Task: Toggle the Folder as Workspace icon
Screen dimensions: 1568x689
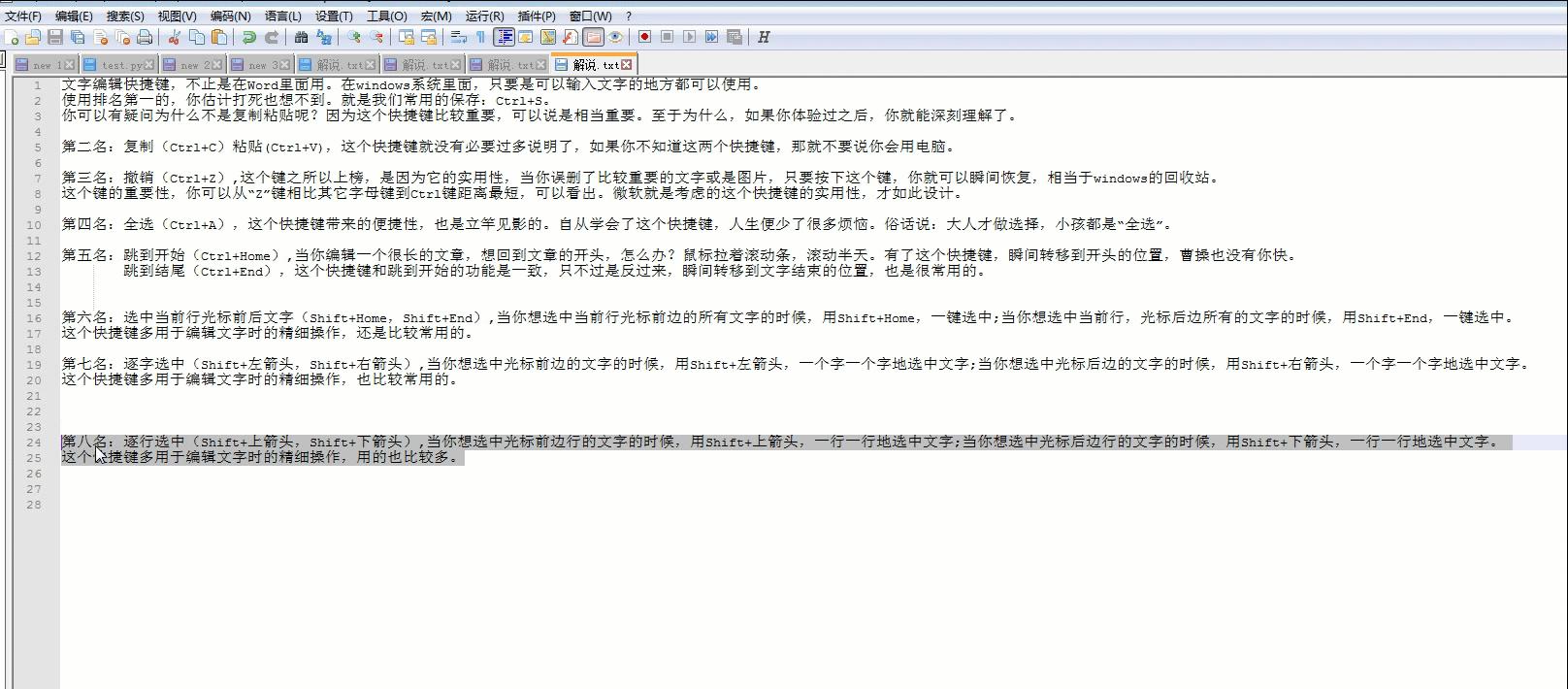Action: point(593,37)
